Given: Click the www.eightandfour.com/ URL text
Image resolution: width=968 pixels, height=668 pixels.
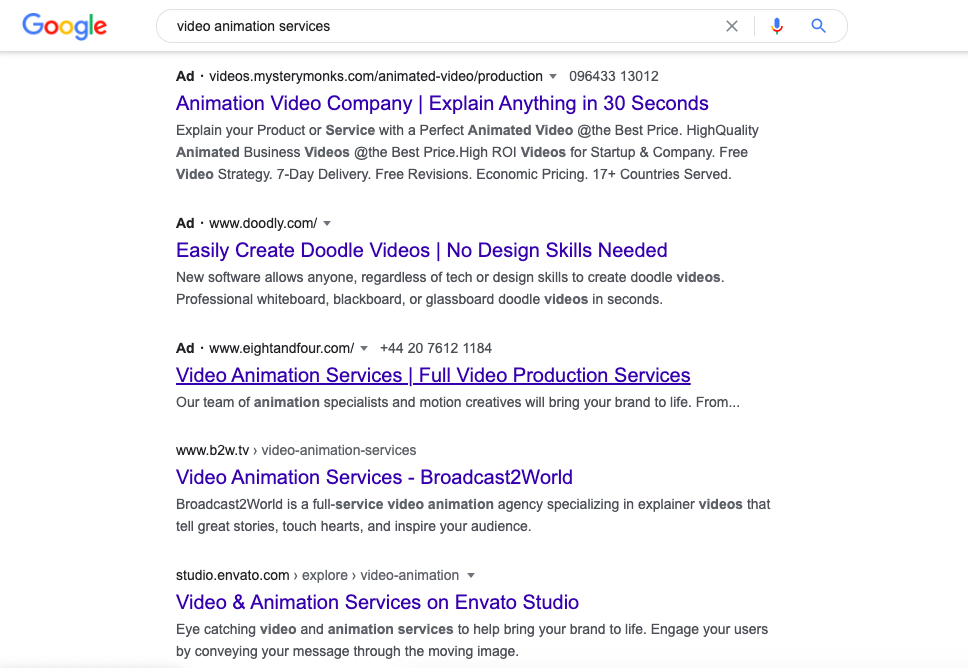Looking at the screenshot, I should (x=282, y=348).
